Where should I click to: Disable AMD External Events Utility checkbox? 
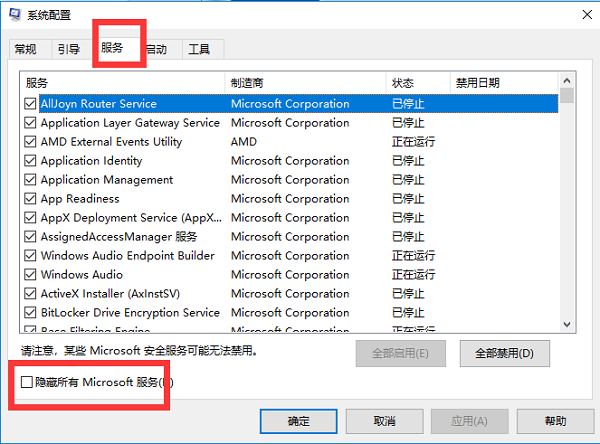click(x=30, y=142)
